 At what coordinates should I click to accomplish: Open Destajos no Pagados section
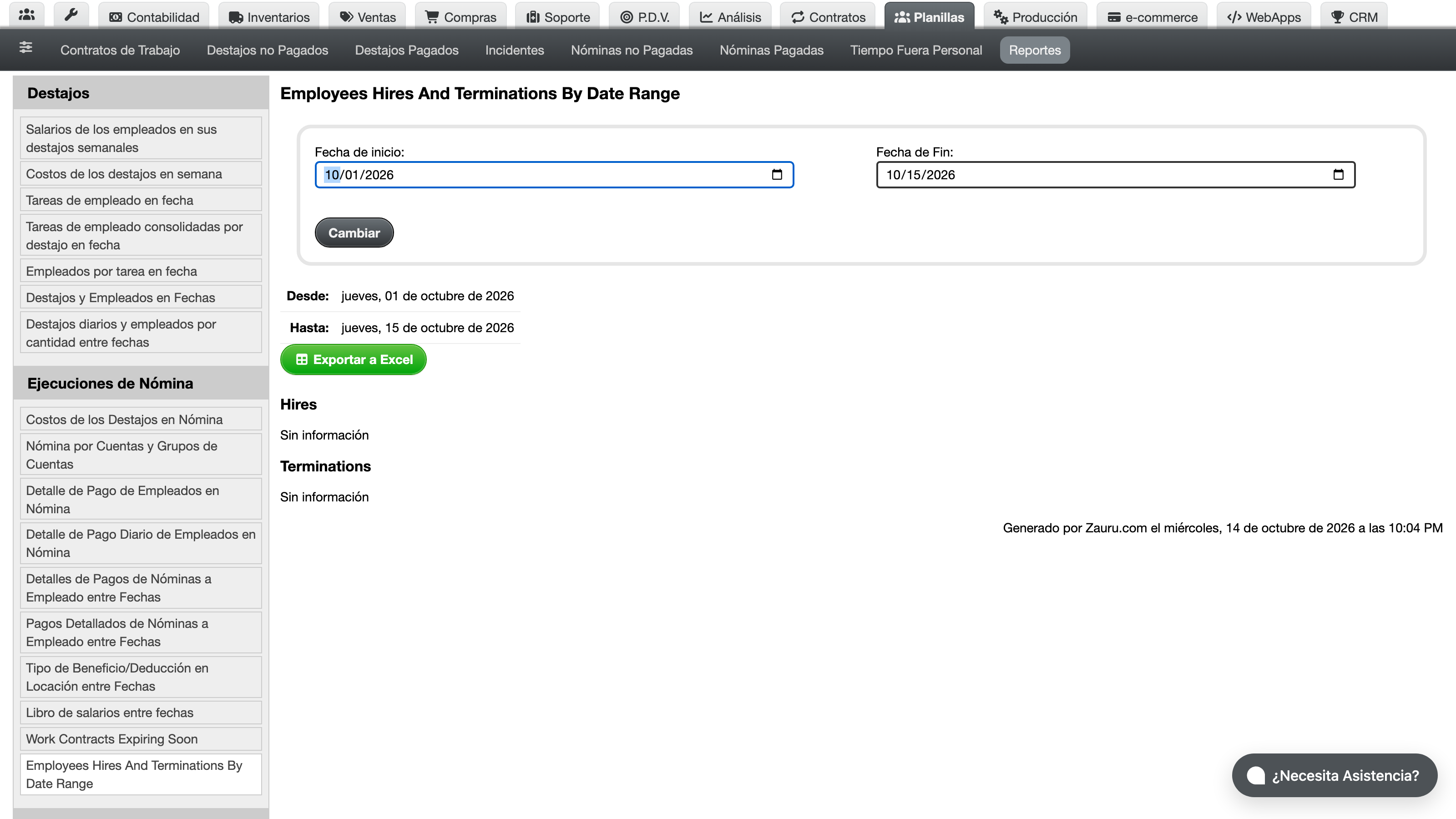coord(268,50)
